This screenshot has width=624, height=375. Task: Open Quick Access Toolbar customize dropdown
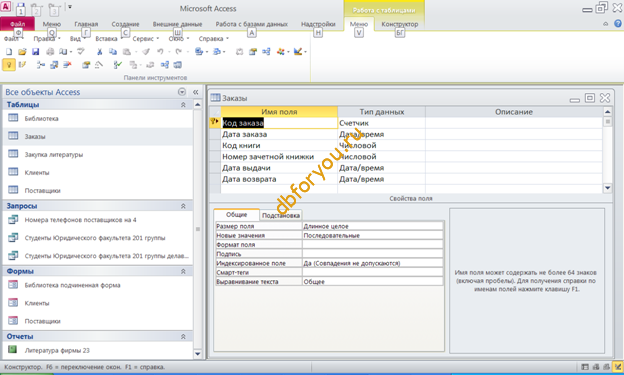coord(70,7)
